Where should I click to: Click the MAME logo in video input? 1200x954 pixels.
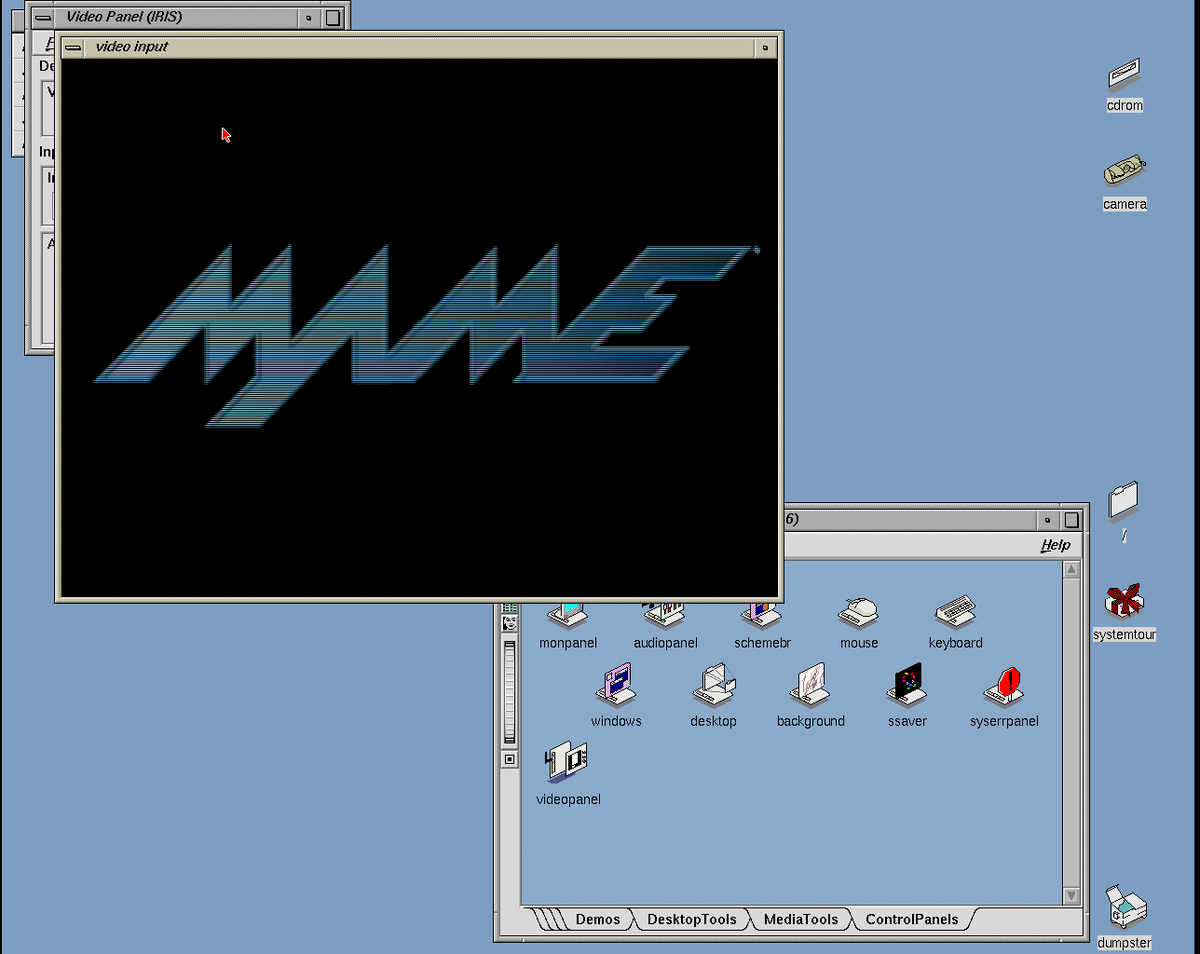(x=427, y=335)
